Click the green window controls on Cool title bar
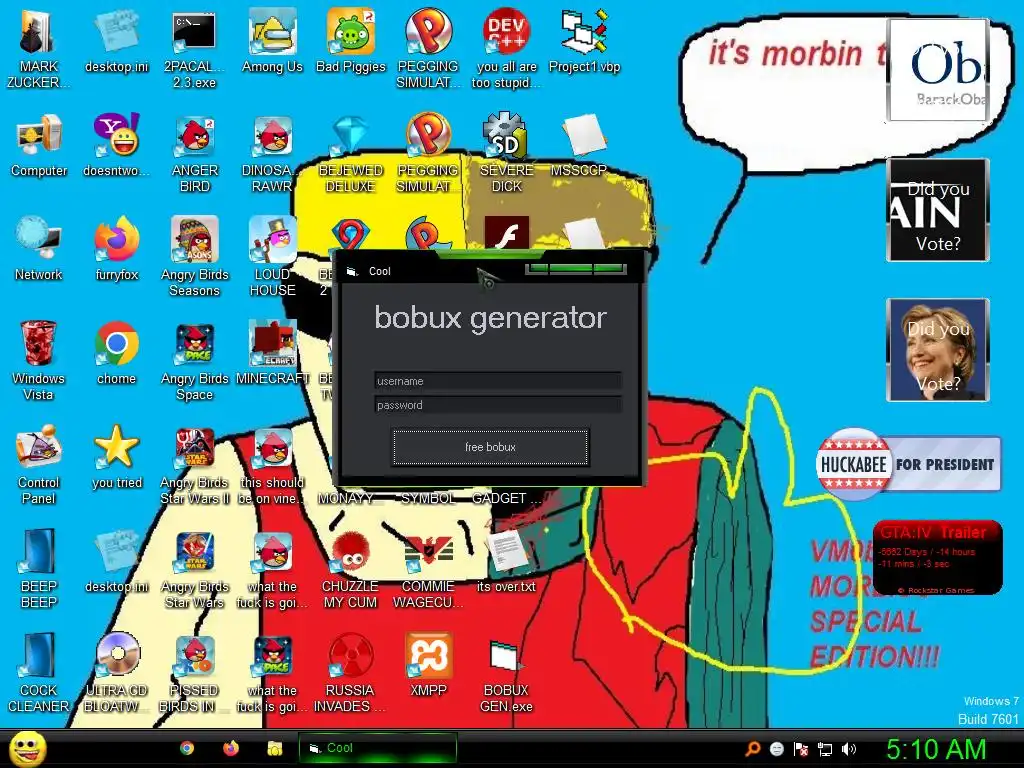 [575, 268]
